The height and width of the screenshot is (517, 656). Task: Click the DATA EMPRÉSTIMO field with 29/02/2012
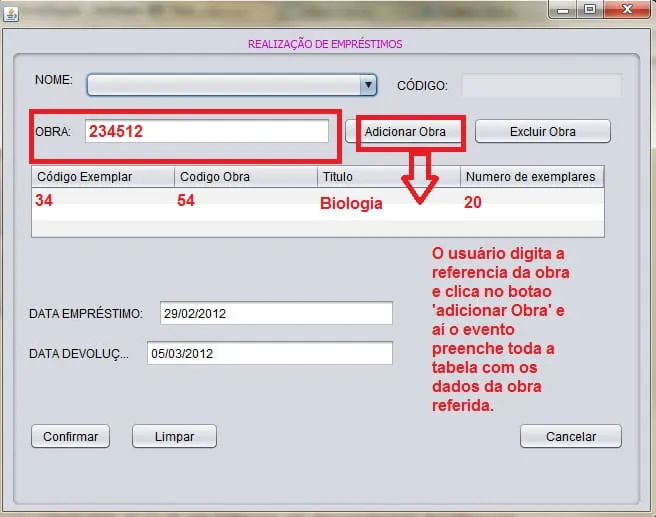pyautogui.click(x=276, y=313)
